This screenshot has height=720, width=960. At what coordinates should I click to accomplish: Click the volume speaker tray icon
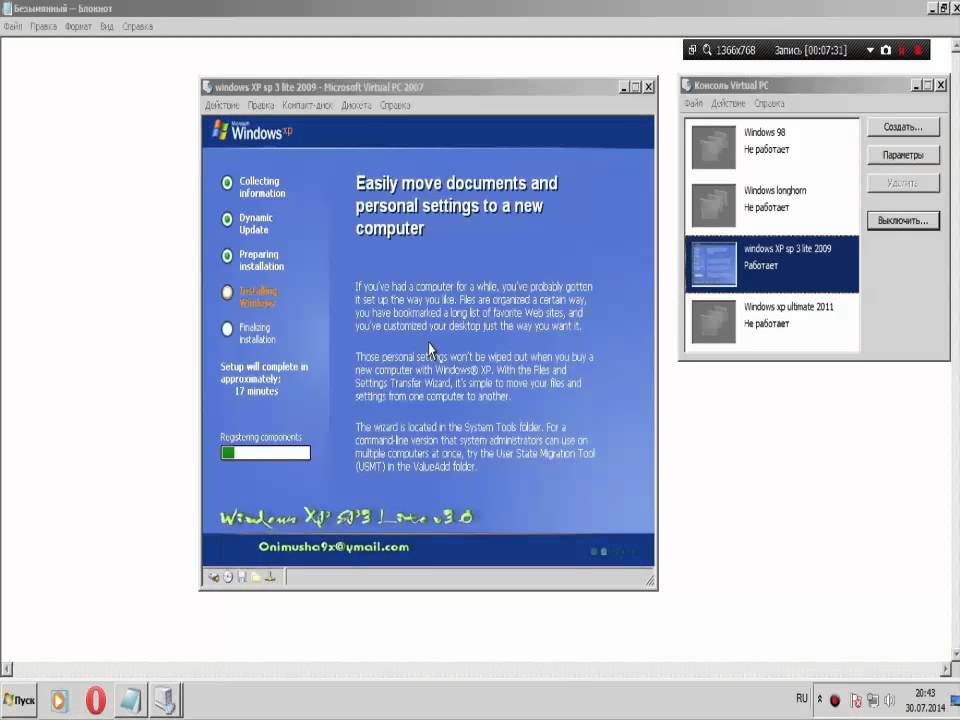890,700
